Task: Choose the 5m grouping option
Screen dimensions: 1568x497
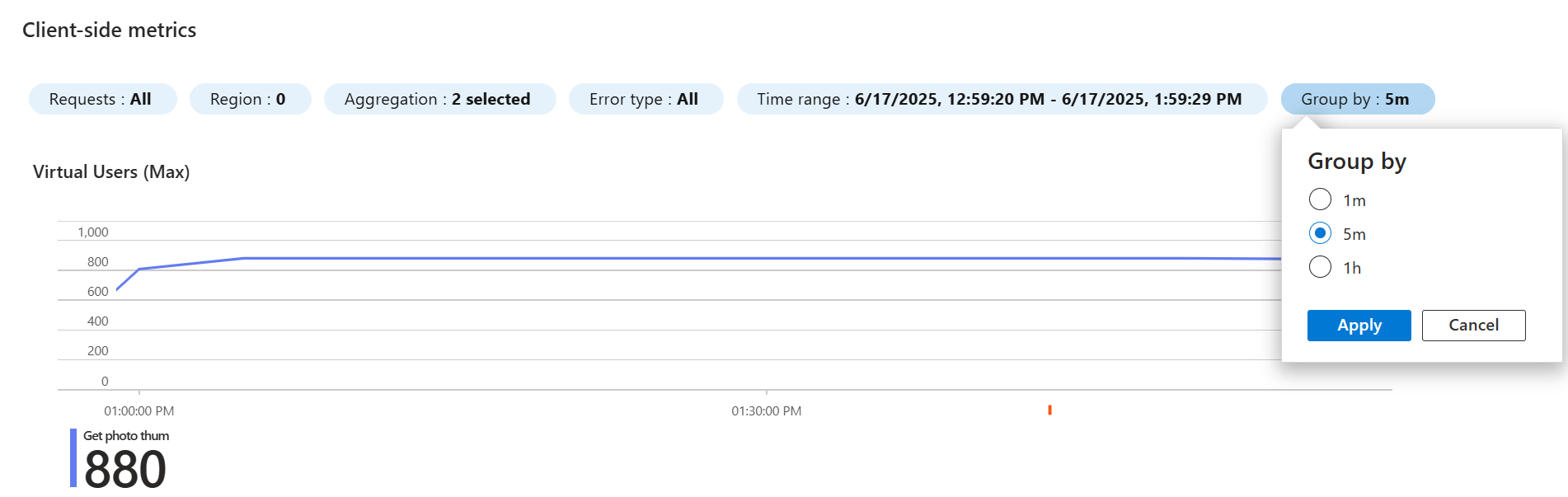Action: 1320,233
